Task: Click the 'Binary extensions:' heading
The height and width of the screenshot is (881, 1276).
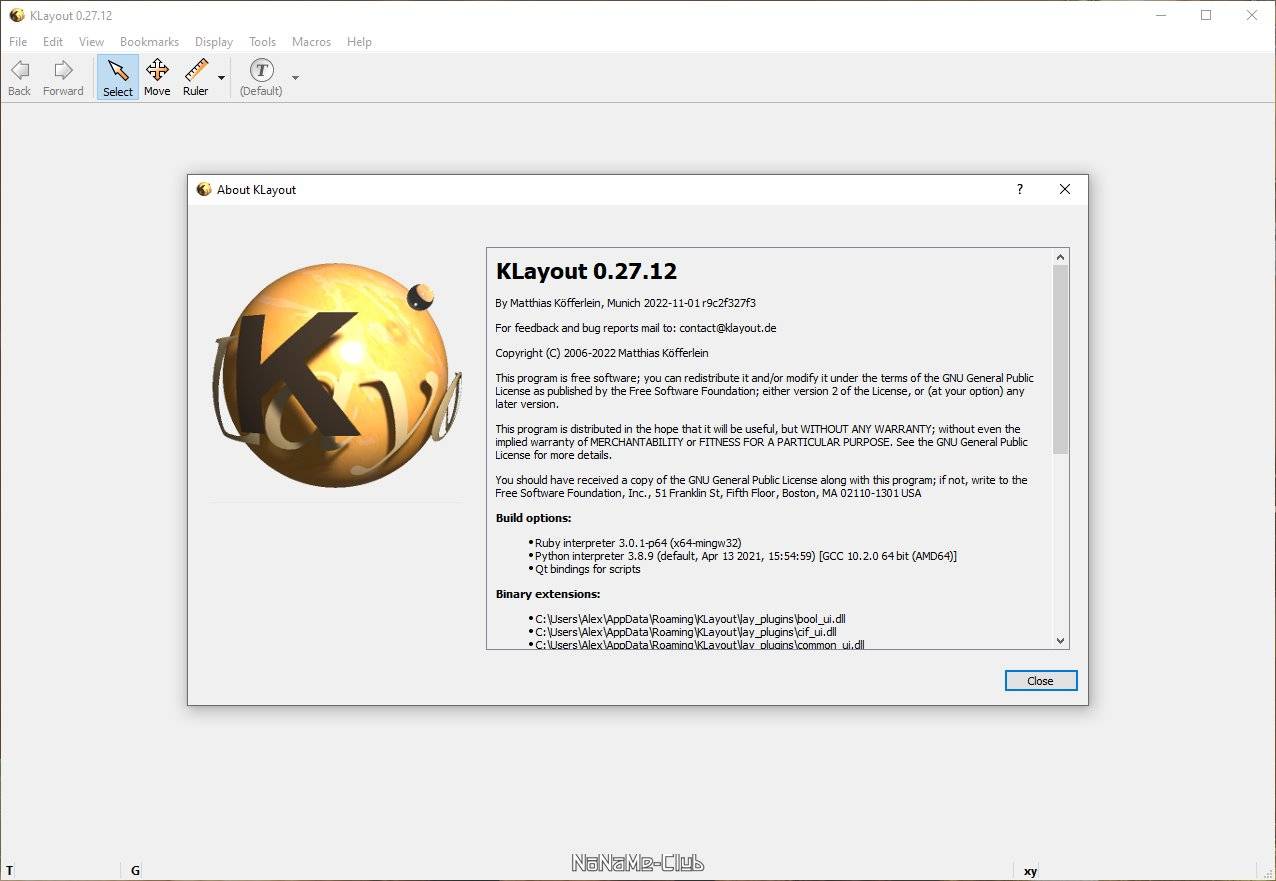Action: [x=547, y=594]
